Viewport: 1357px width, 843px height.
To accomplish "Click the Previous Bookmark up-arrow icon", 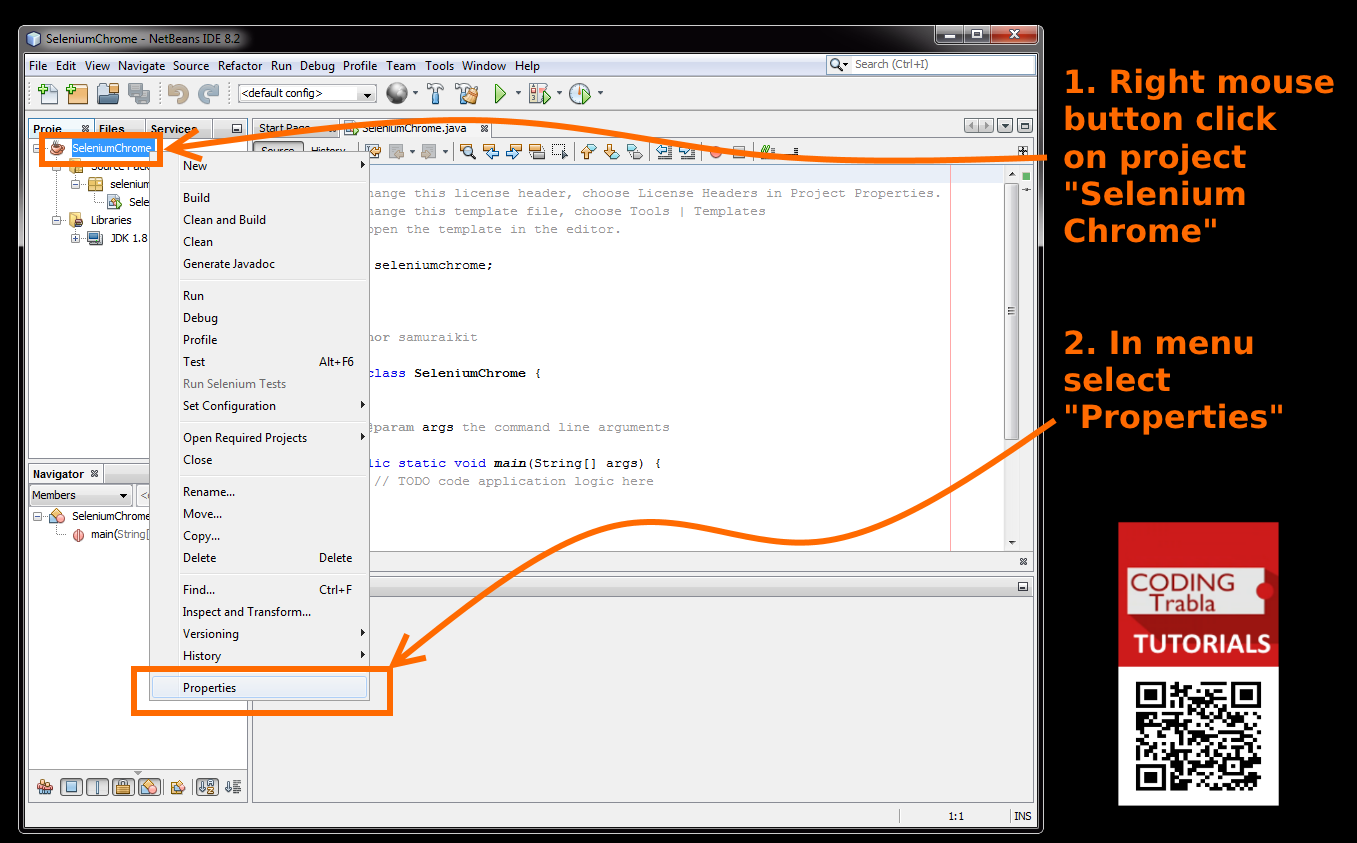I will pos(588,152).
